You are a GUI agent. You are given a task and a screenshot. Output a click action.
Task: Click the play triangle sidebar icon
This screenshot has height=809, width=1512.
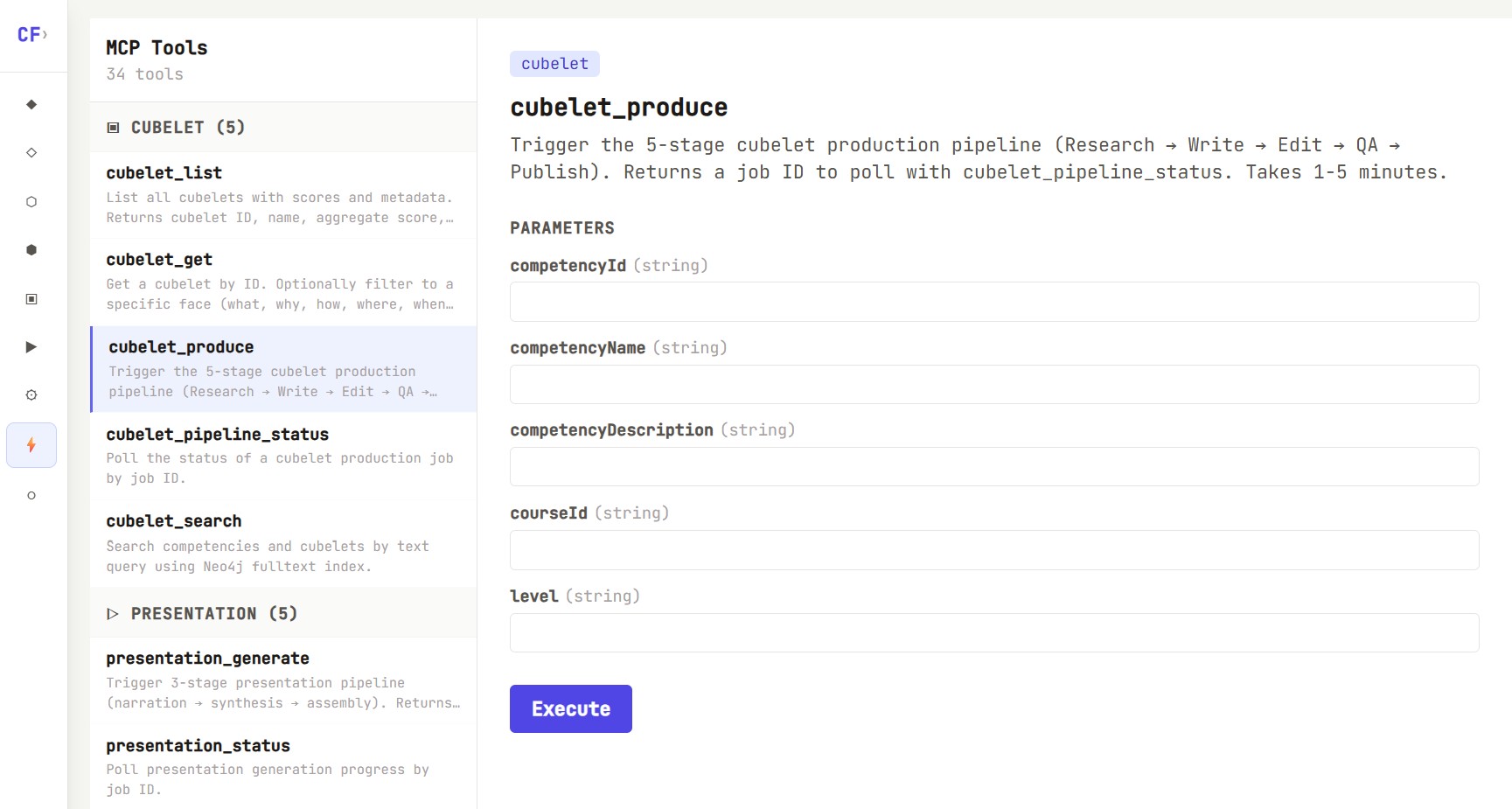point(31,347)
